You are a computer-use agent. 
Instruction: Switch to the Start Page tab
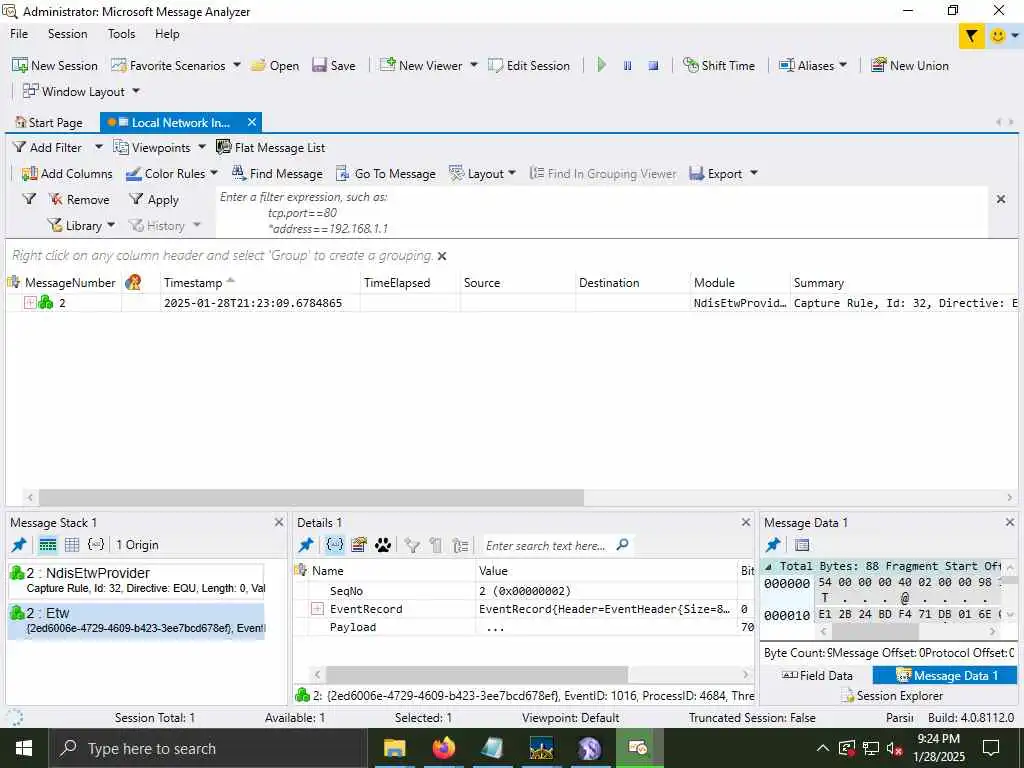pyautogui.click(x=50, y=123)
